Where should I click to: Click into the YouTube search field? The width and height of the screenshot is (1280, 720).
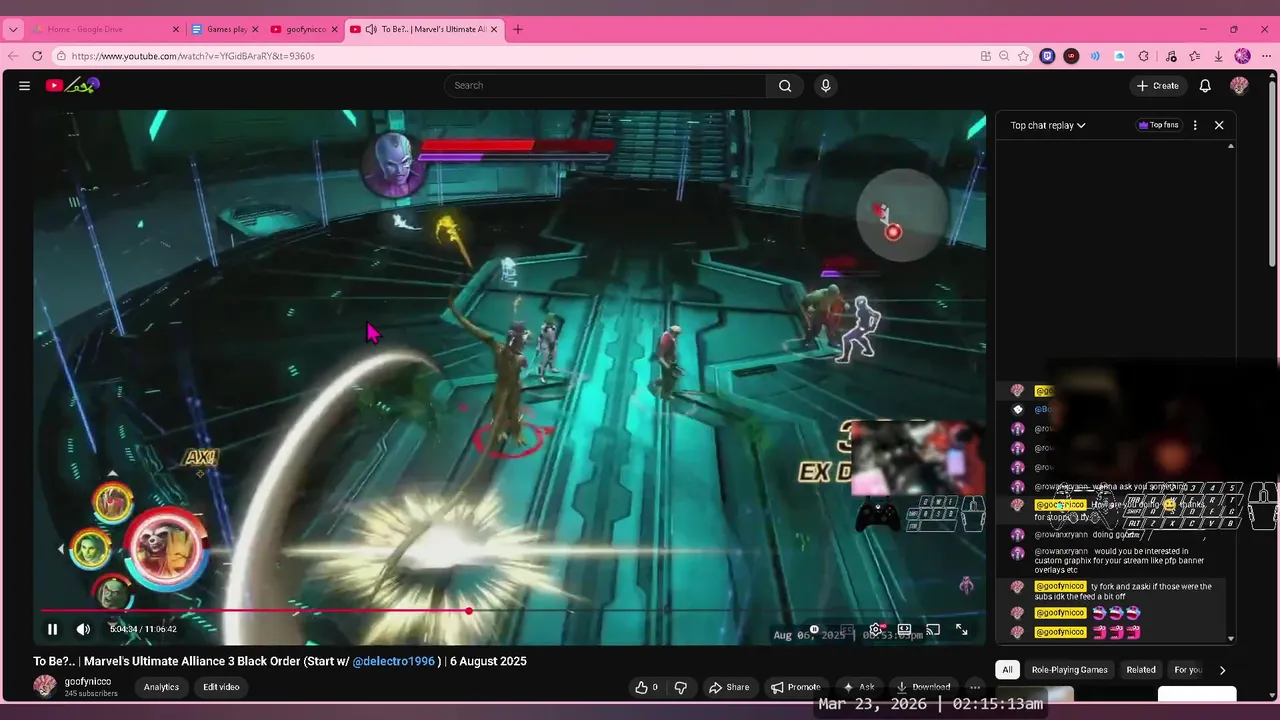(x=606, y=86)
